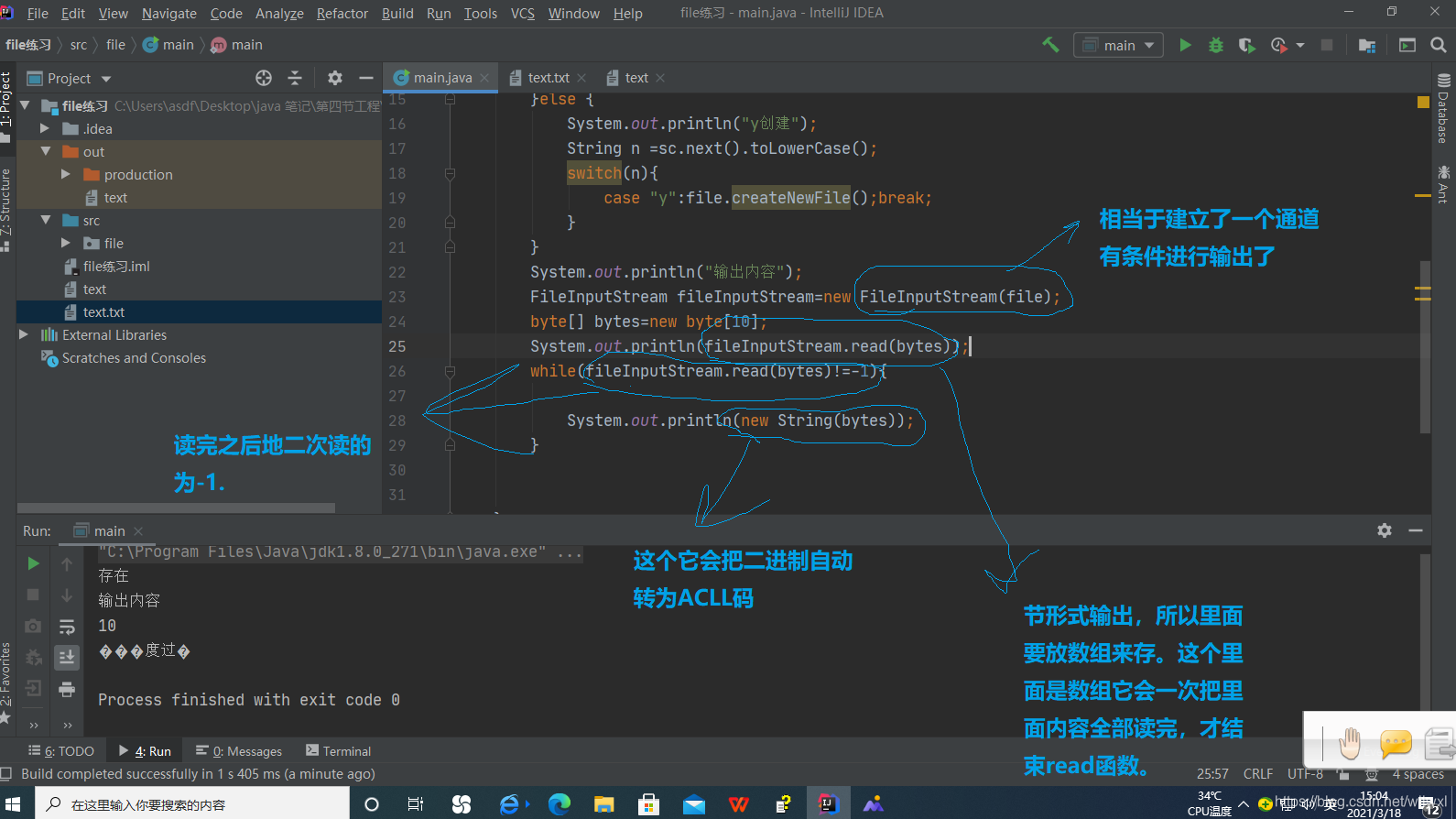The height and width of the screenshot is (819, 1456).
Task: Hide the Project tool window
Action: click(366, 78)
